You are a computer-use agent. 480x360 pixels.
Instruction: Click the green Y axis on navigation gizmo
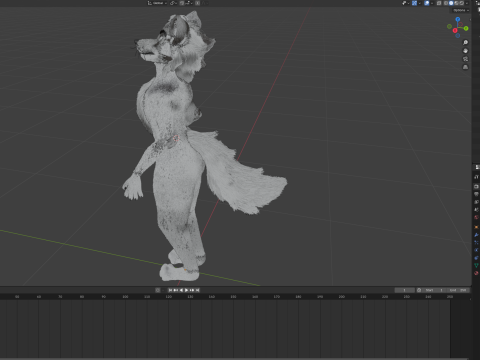coord(466,28)
